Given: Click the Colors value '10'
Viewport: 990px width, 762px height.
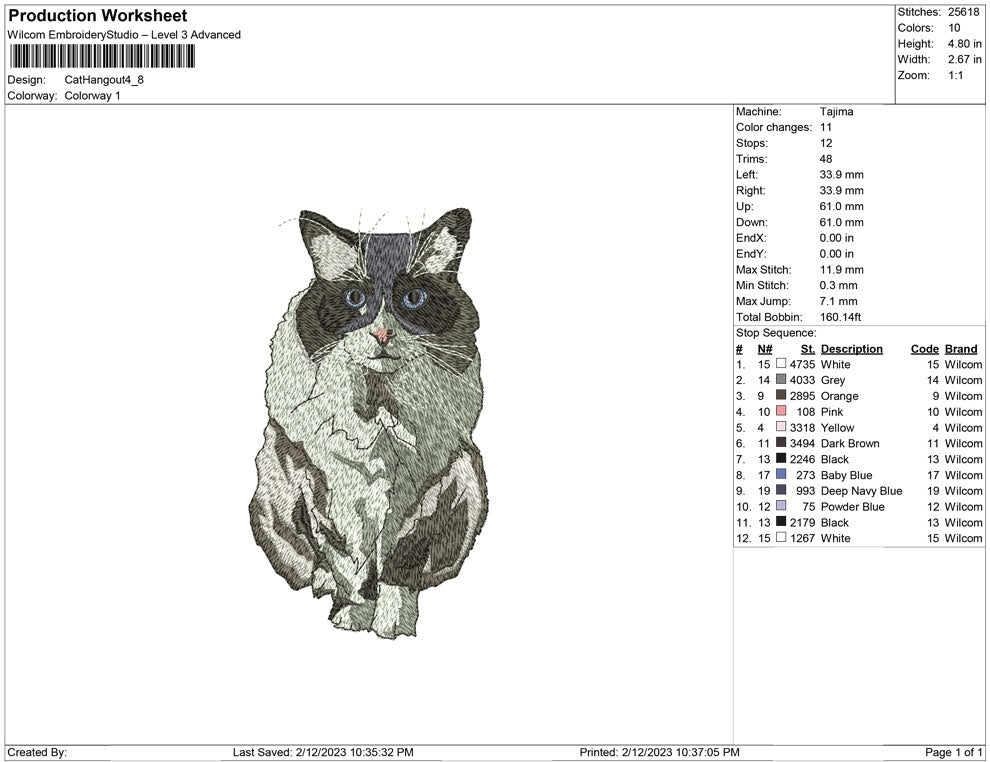Looking at the screenshot, I should pyautogui.click(x=954, y=28).
